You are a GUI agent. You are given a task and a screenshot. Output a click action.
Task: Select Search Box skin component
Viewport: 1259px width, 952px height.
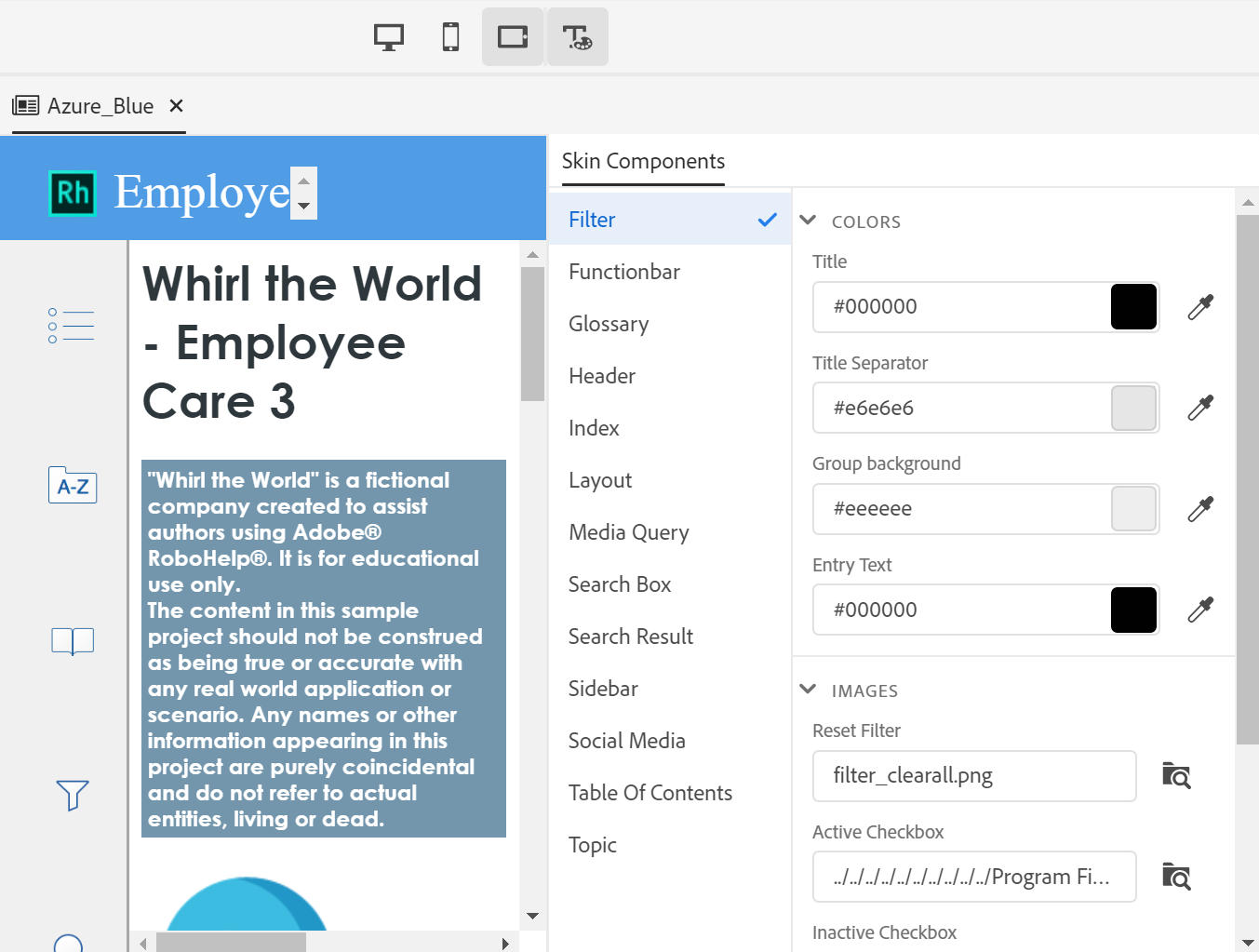(620, 584)
